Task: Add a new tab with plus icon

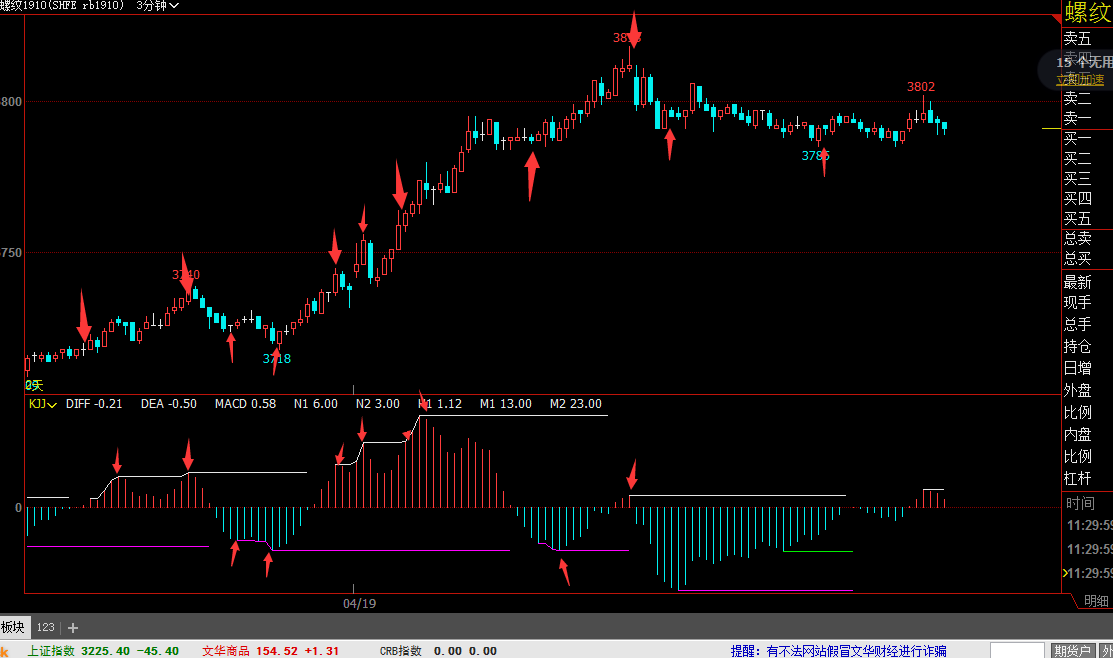Action: coord(73,628)
